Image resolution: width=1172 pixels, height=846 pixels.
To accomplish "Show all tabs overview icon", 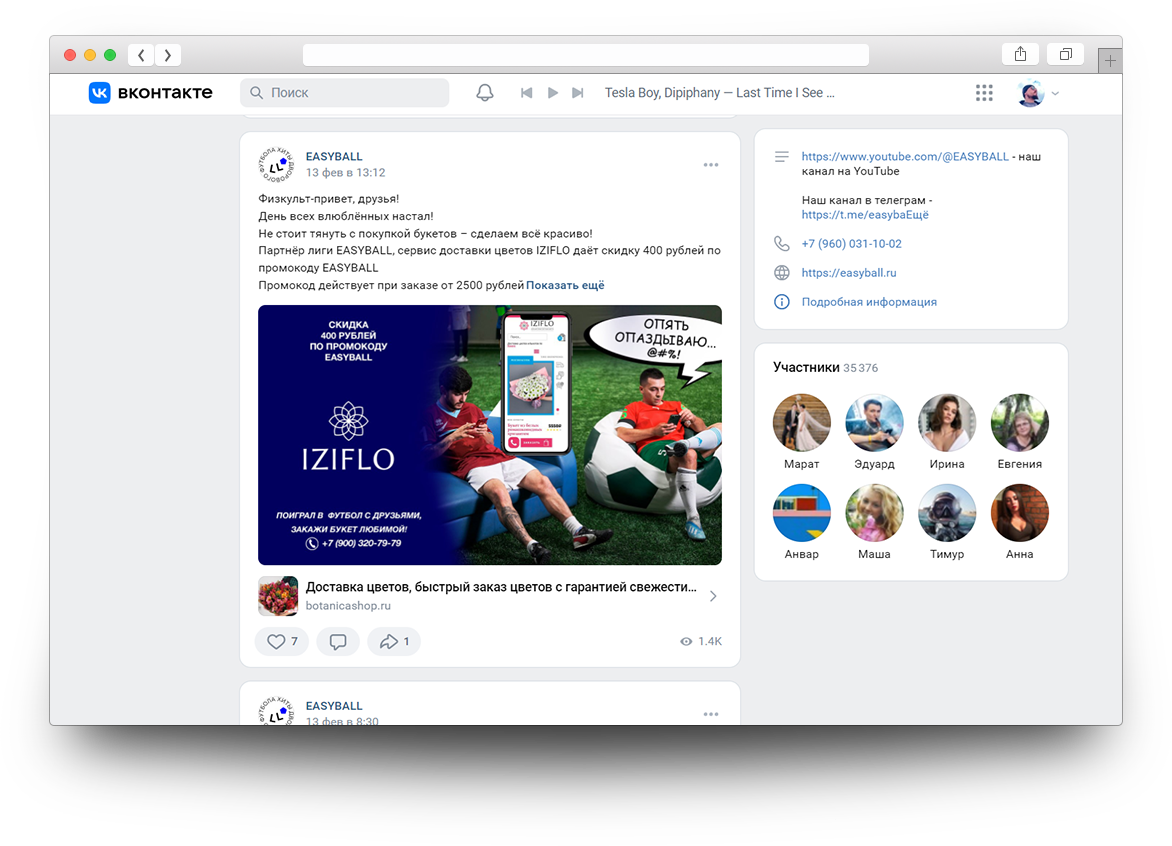I will (1066, 54).
